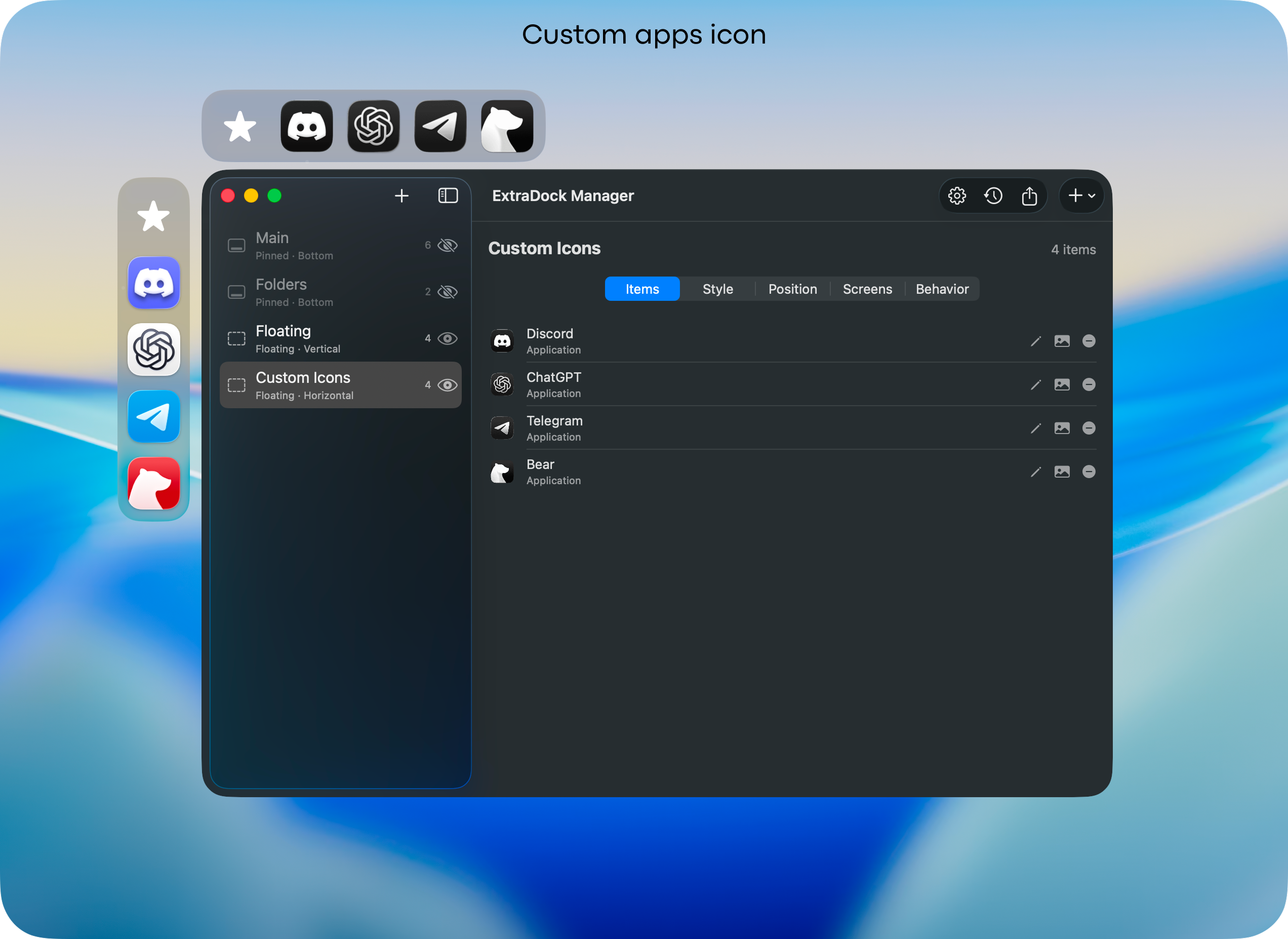Select the Custom Icons dock in sidebar
The image size is (1288, 939).
tap(340, 385)
